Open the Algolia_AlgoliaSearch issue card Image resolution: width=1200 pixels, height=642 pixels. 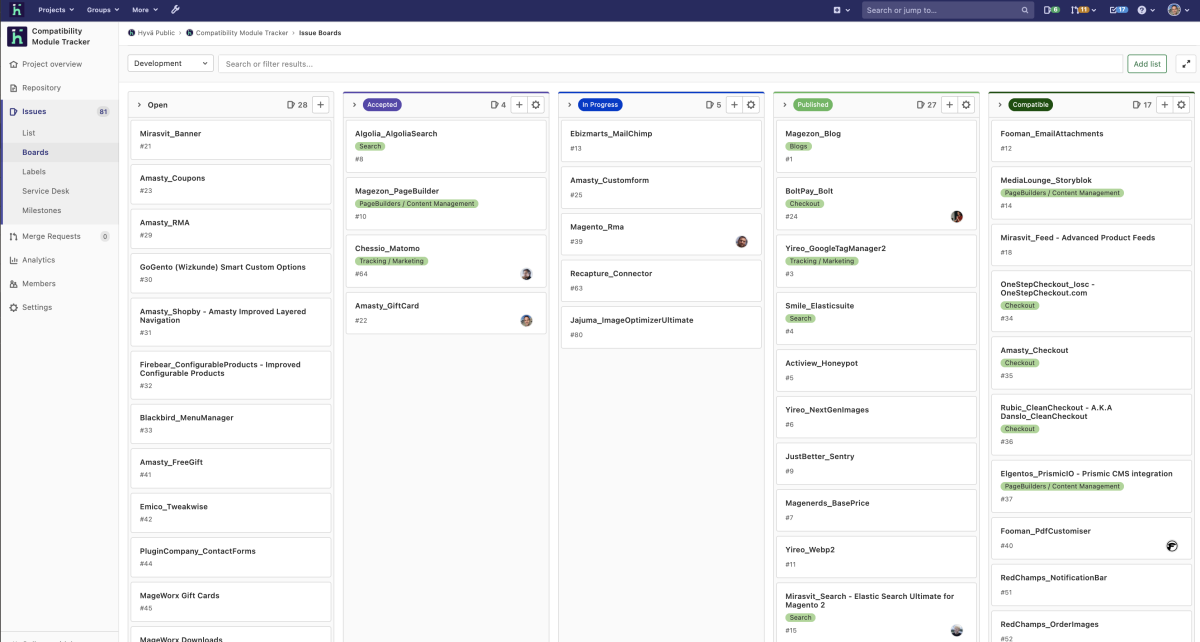396,133
